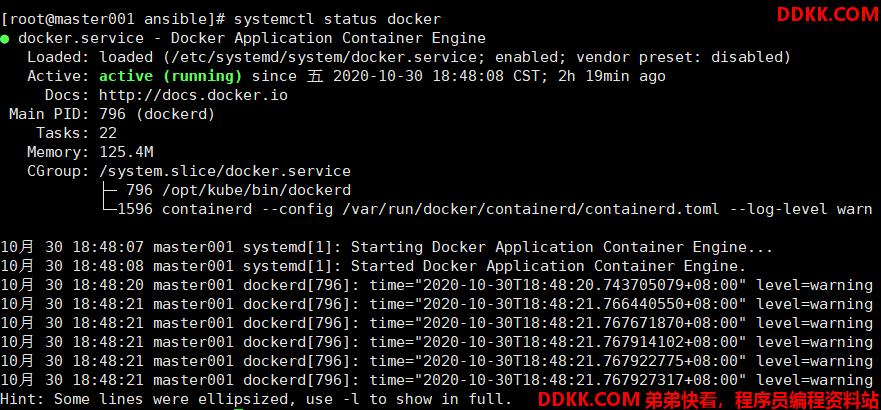Click the systemctl status docker command
The height and width of the screenshot is (410, 881).
(x=337, y=19)
